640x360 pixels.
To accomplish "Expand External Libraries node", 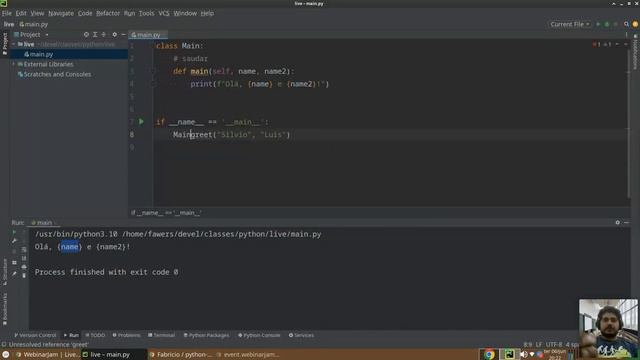I will click(14, 64).
